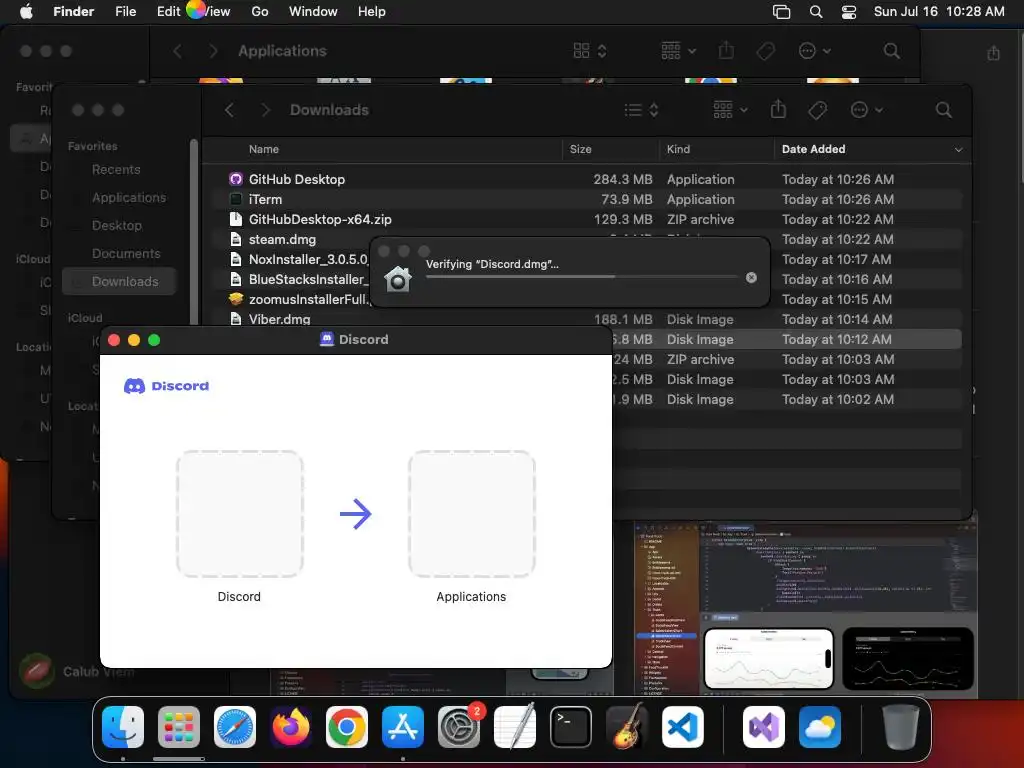Sort by the Kind column

coord(678,149)
